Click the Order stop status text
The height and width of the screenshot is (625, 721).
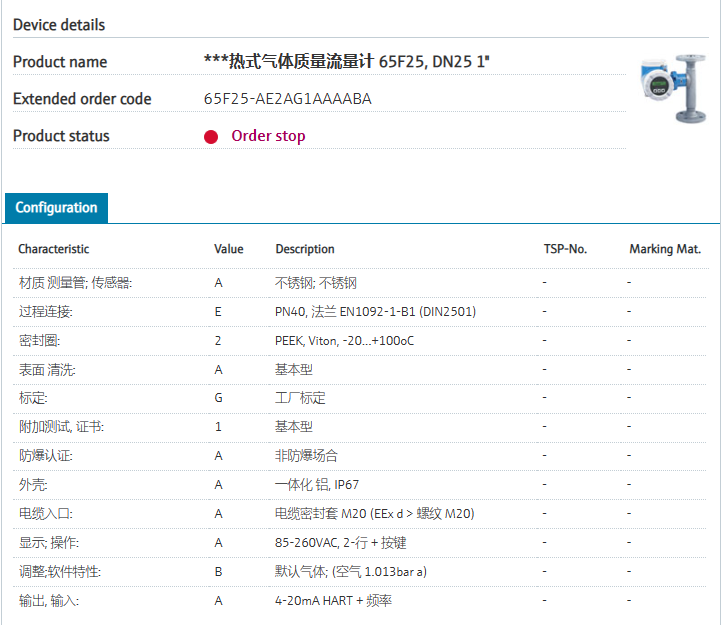[268, 136]
